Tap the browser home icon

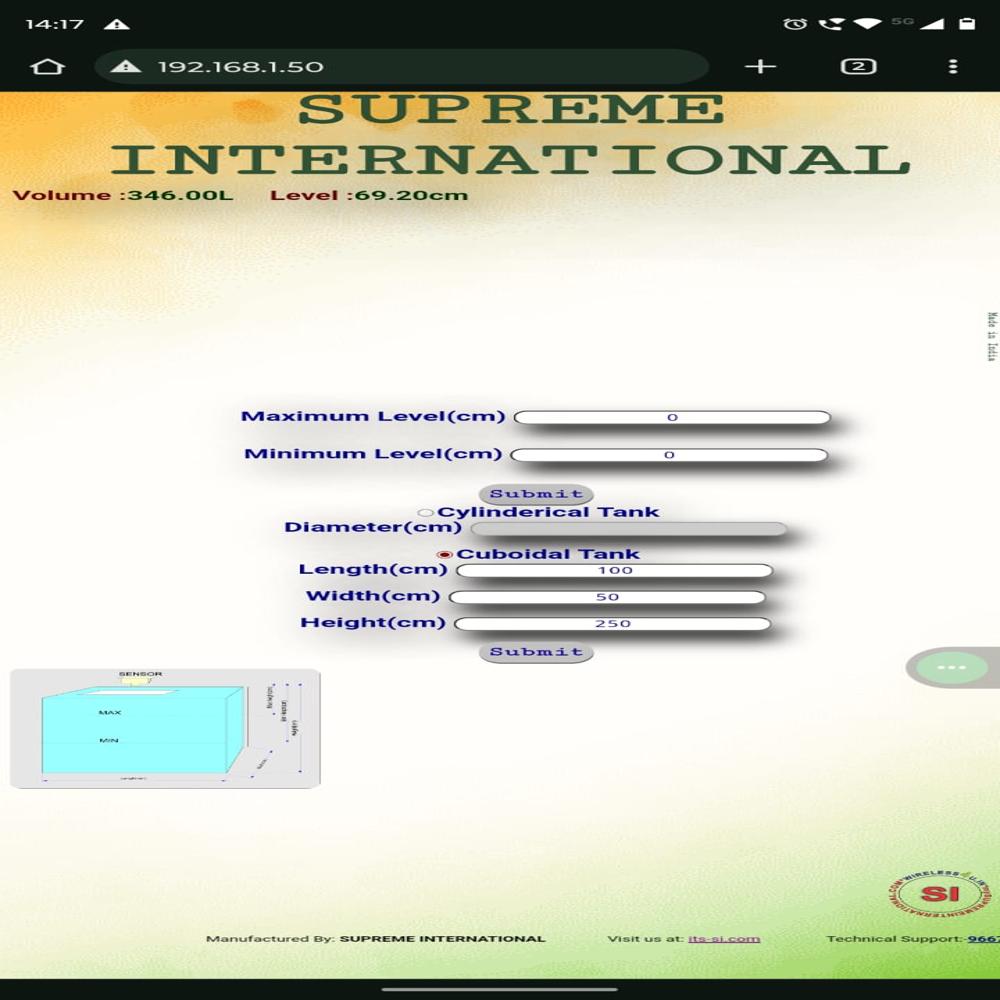pos(48,67)
